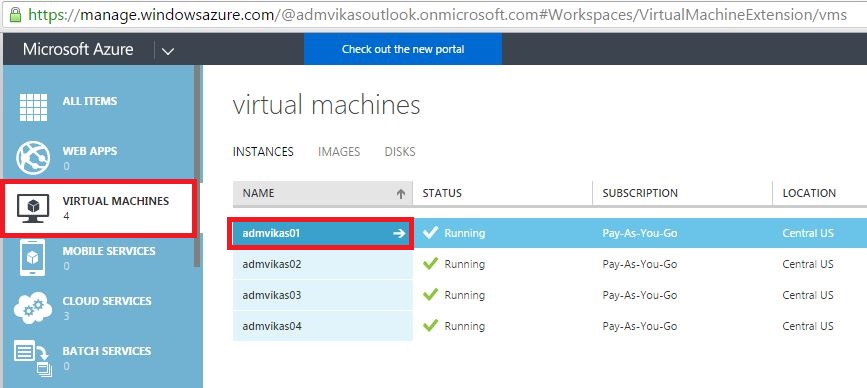Click the green padlock icon in address bar
The image size is (867, 388).
click(15, 14)
